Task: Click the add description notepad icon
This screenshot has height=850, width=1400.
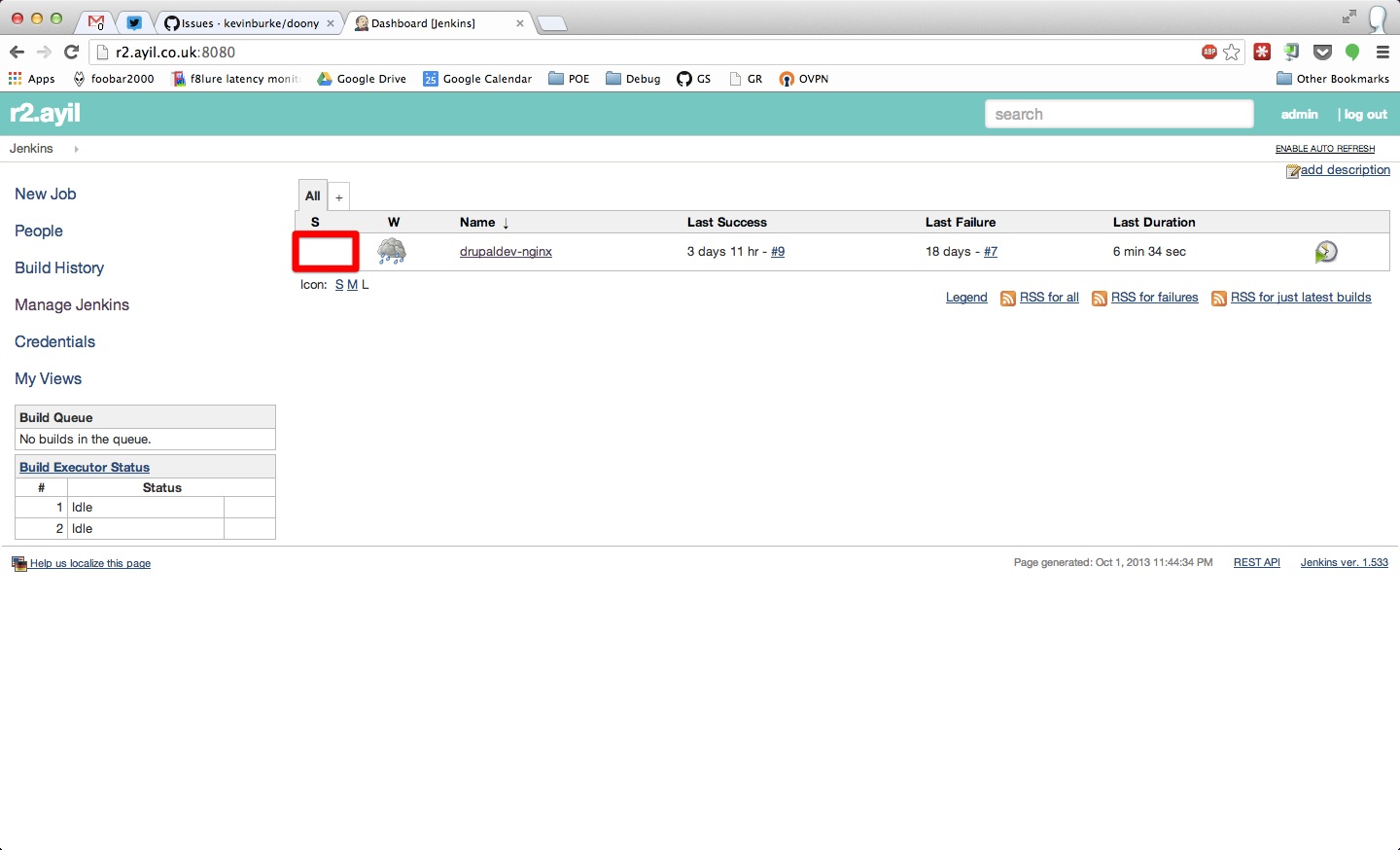Action: click(1293, 171)
